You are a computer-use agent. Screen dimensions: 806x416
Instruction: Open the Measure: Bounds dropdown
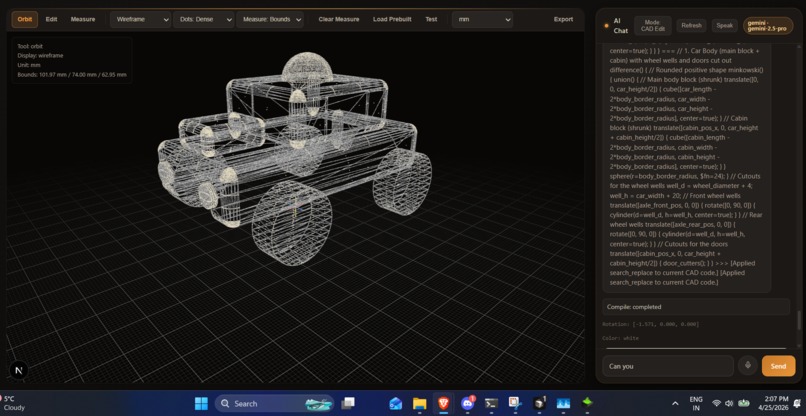pos(270,20)
